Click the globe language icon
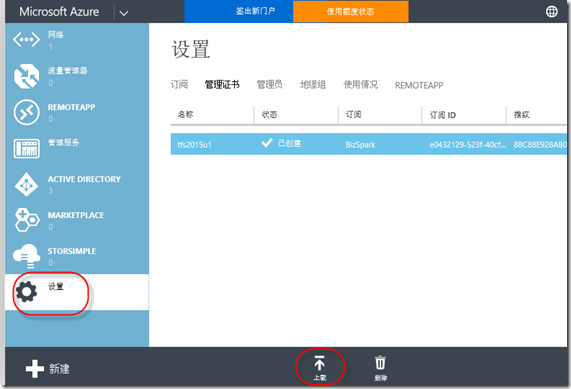Image resolution: width=571 pixels, height=389 pixels. point(552,12)
